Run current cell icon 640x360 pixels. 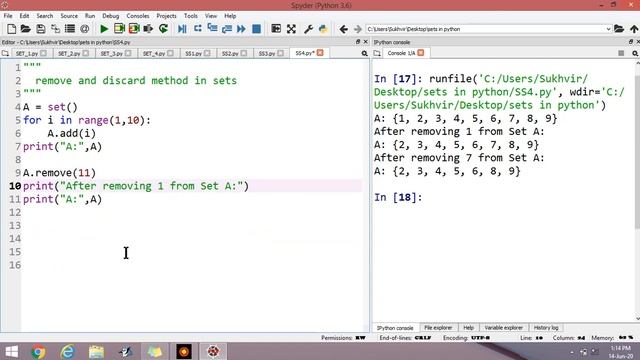(x=119, y=29)
